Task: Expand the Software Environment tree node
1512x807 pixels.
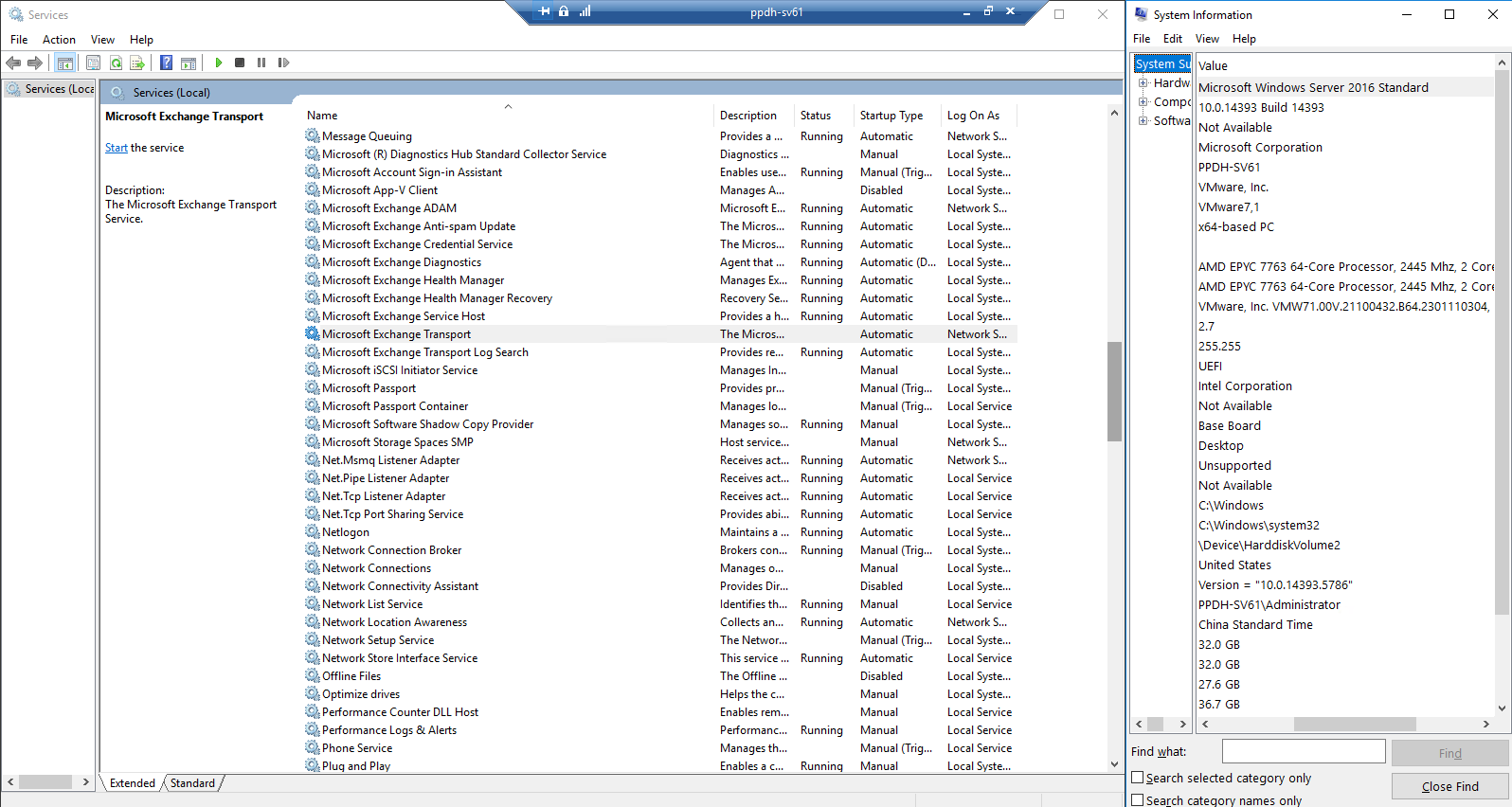Action: (x=1143, y=120)
